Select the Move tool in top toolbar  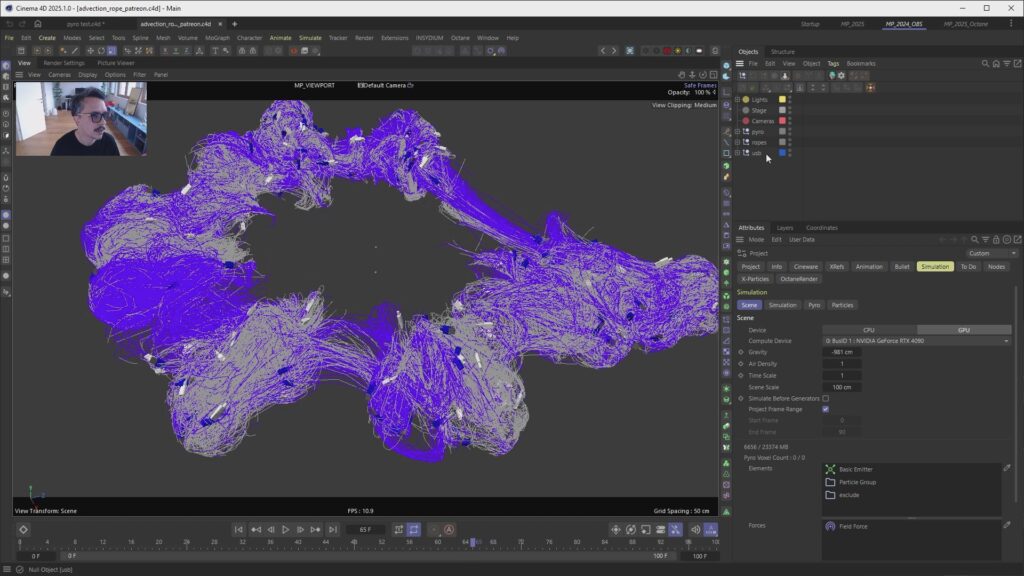point(90,50)
